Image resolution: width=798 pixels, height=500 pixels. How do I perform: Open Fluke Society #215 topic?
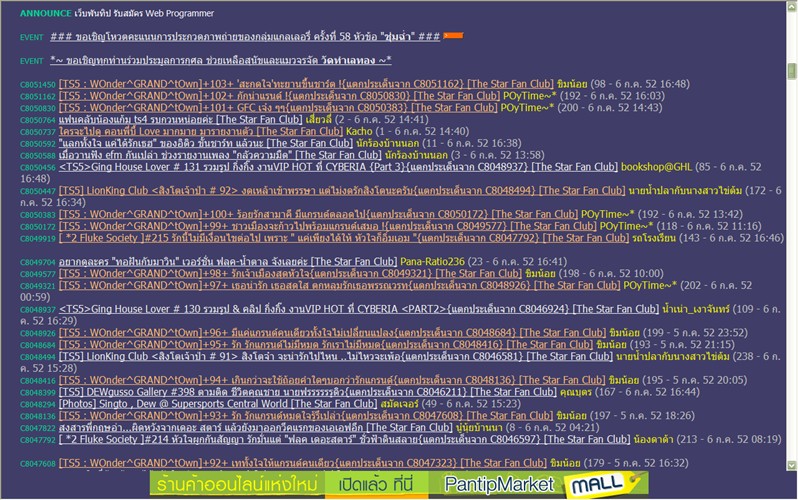(x=344, y=238)
